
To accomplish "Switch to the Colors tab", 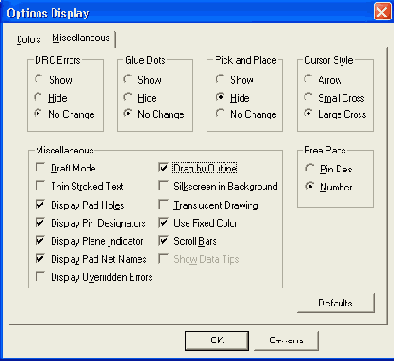I will 29,39.
